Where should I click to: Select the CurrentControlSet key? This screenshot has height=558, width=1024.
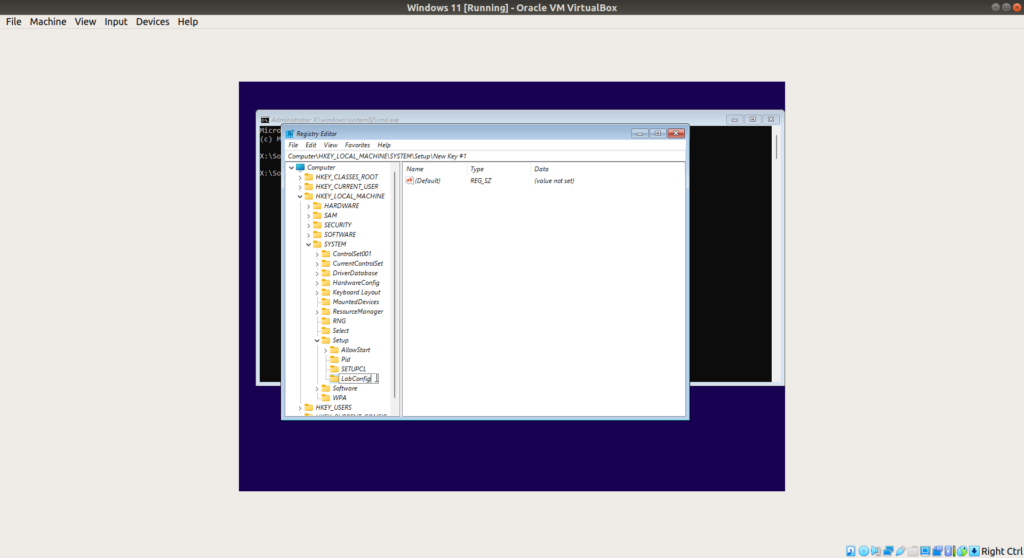(357, 263)
